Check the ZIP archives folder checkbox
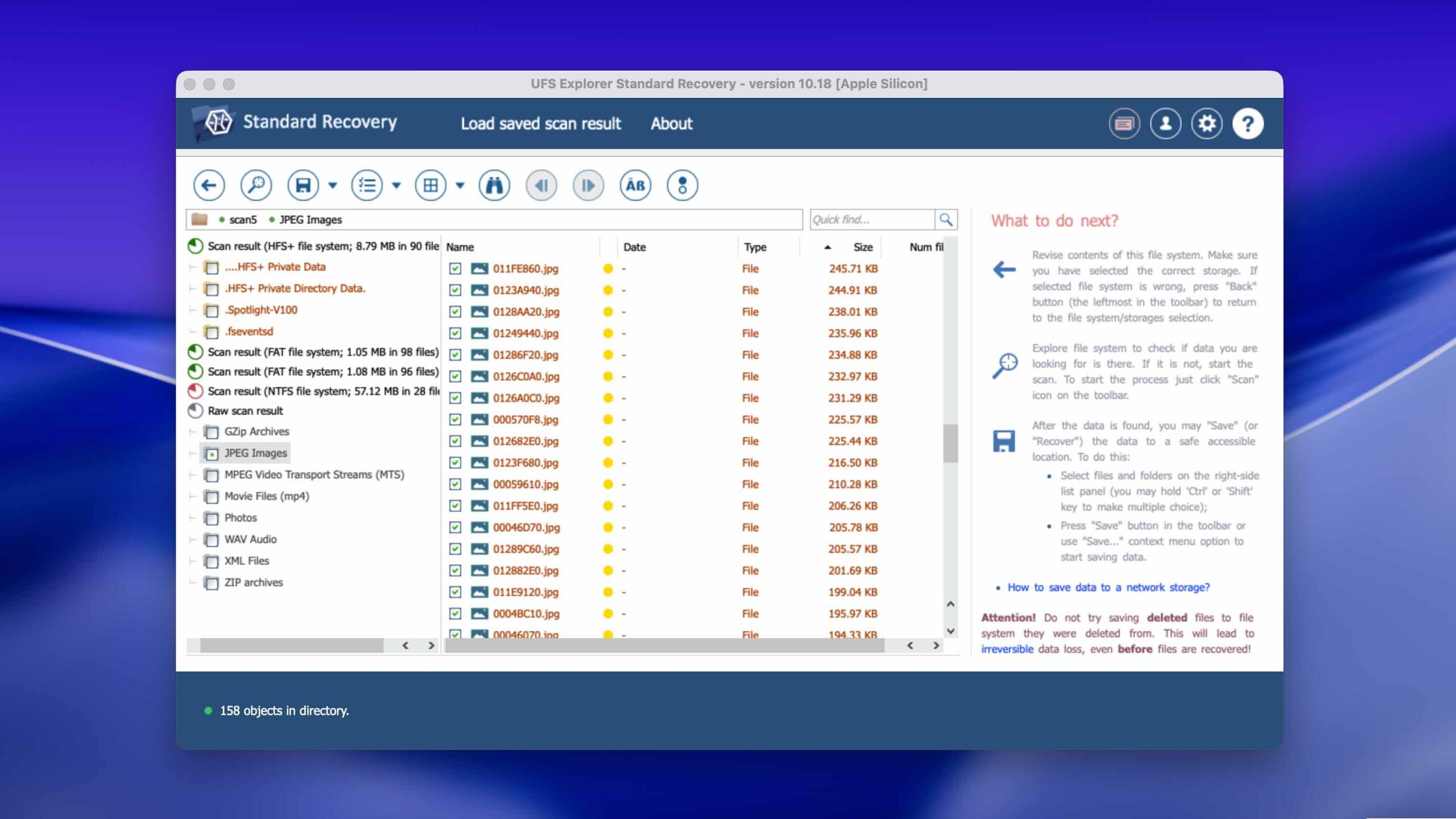1456x819 pixels. point(212,583)
